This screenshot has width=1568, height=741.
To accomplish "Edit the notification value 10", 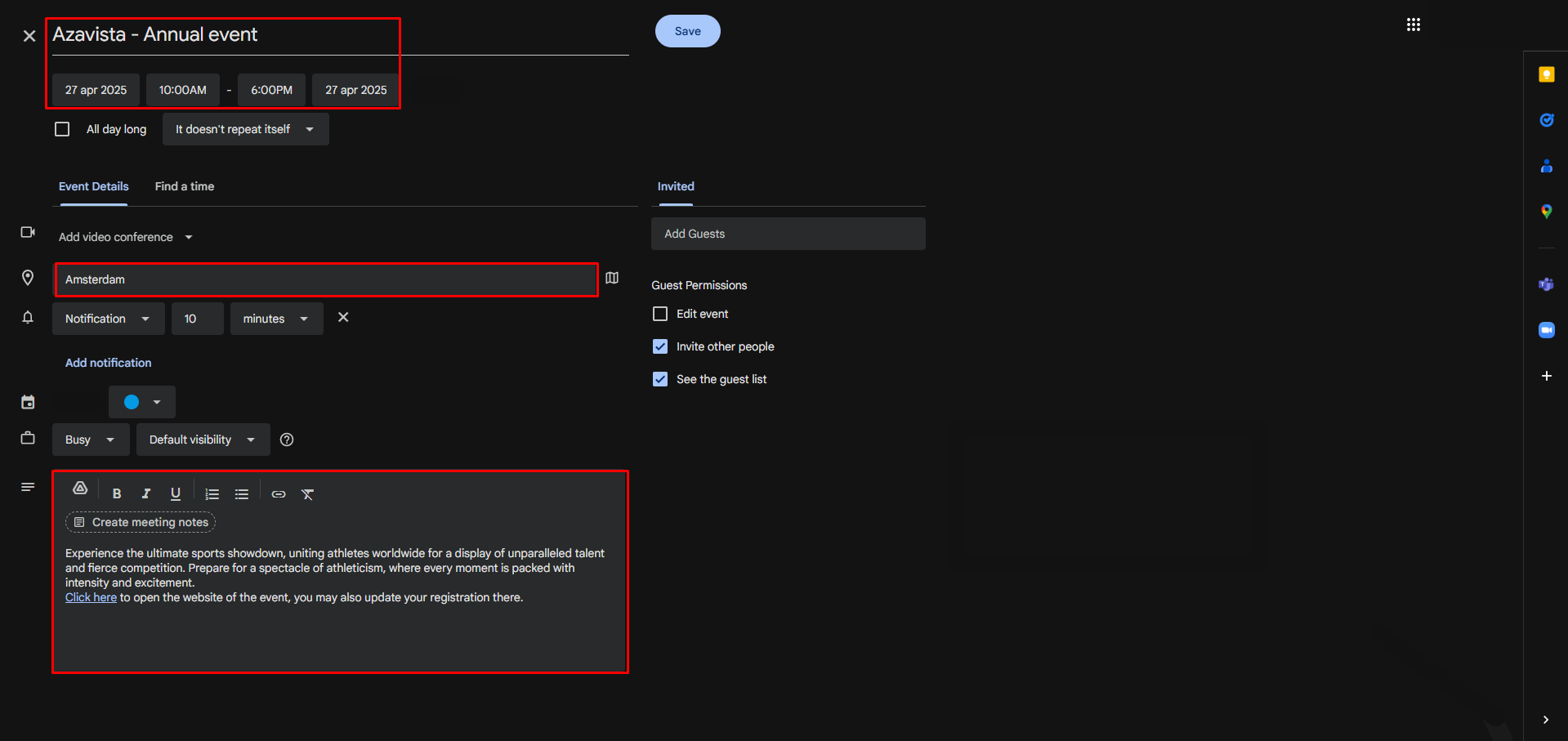I will (x=197, y=319).
